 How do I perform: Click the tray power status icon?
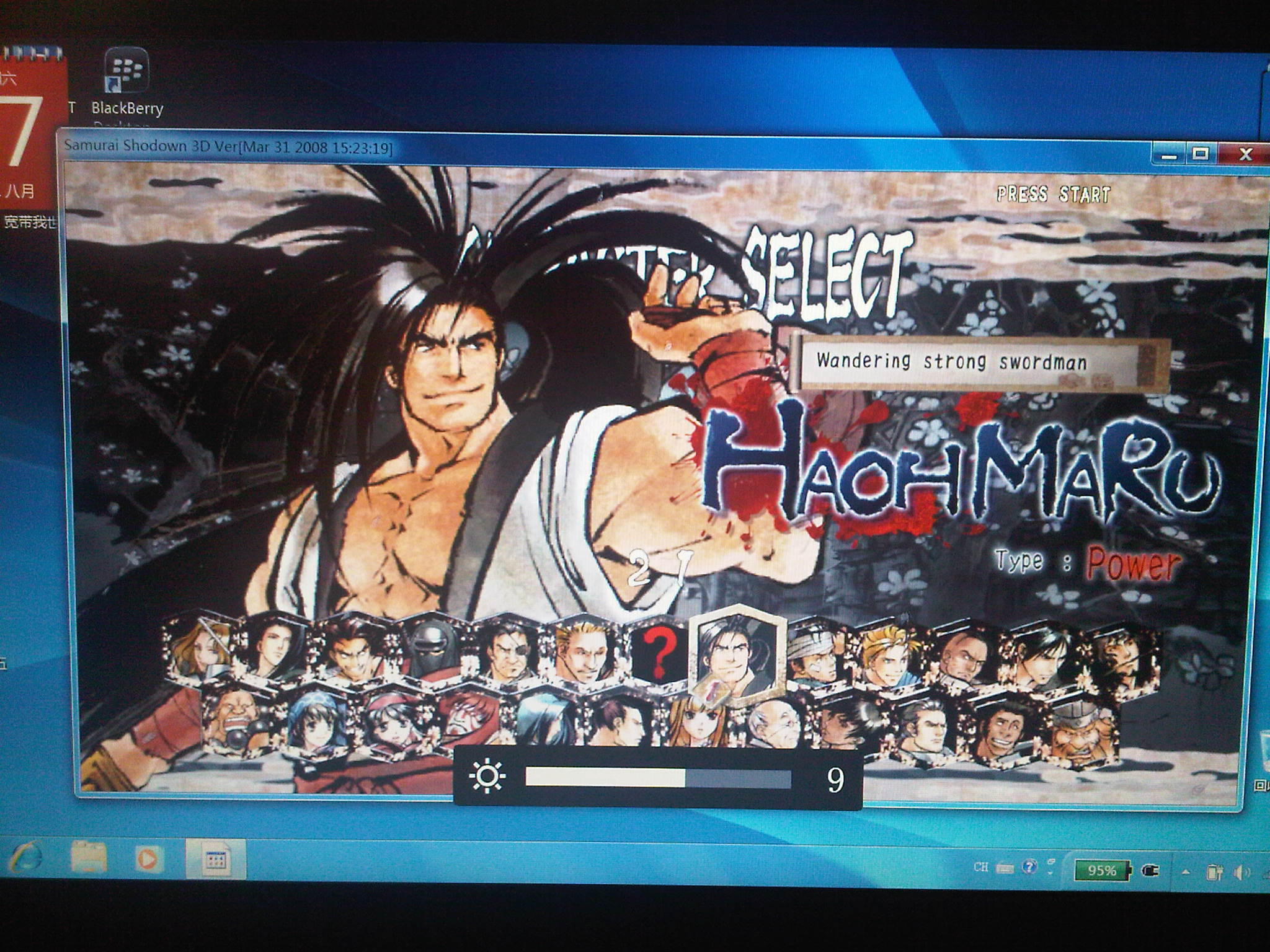[x=1214, y=873]
